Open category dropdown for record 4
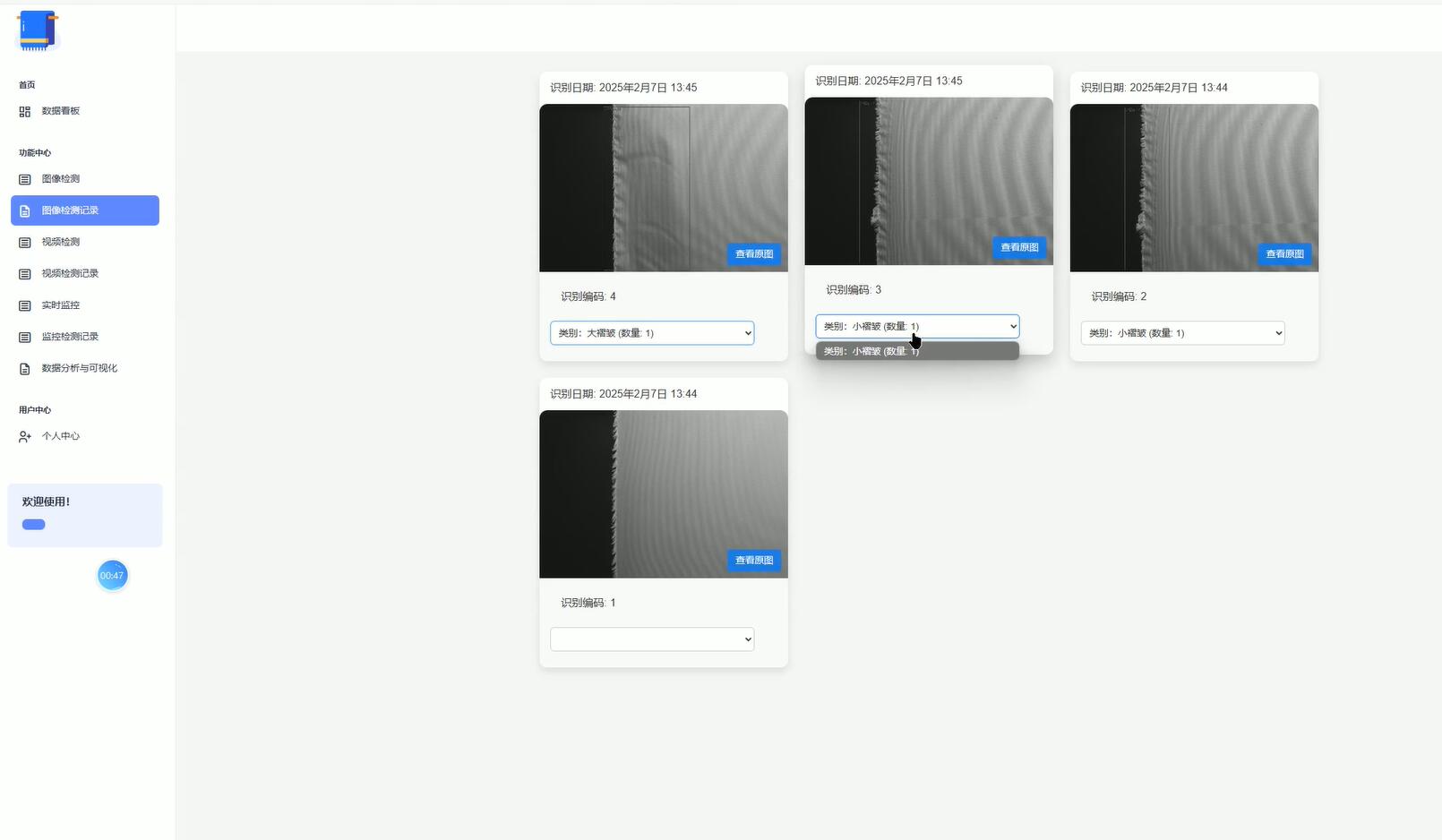Image resolution: width=1442 pixels, height=840 pixels. [x=651, y=333]
